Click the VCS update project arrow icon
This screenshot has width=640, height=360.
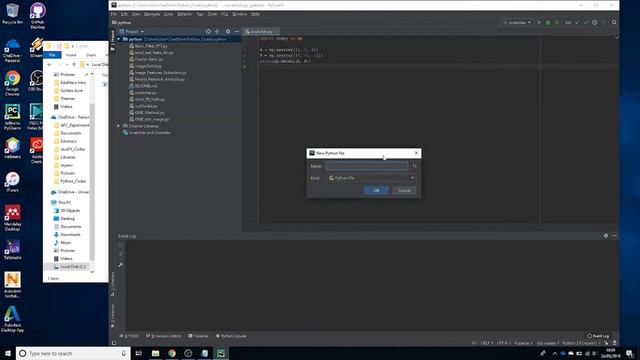577,22
